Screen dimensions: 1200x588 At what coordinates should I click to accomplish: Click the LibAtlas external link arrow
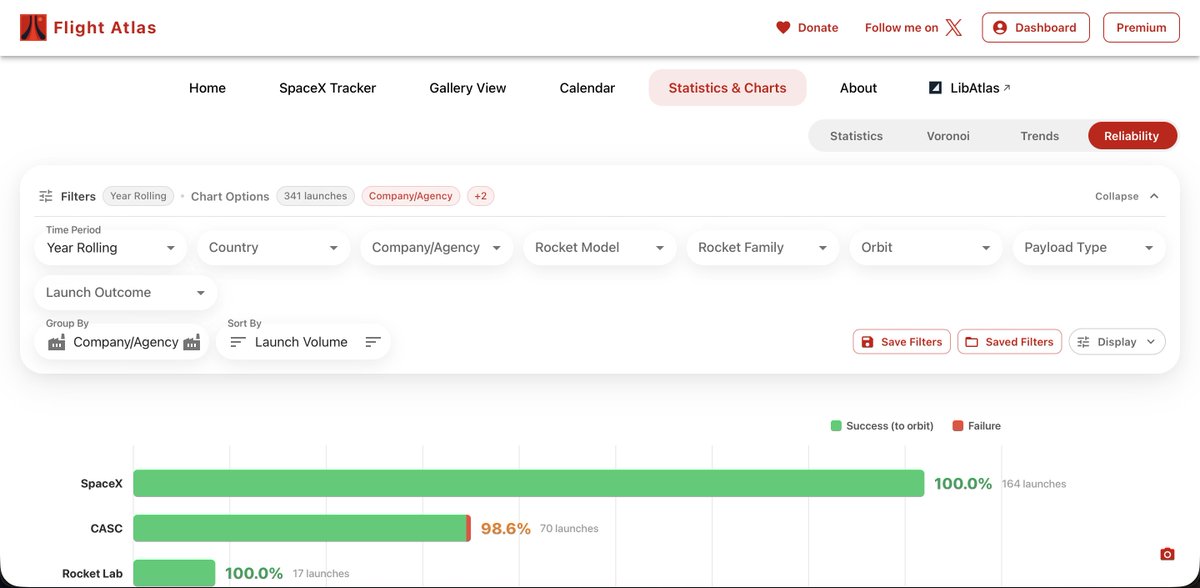(1007, 88)
